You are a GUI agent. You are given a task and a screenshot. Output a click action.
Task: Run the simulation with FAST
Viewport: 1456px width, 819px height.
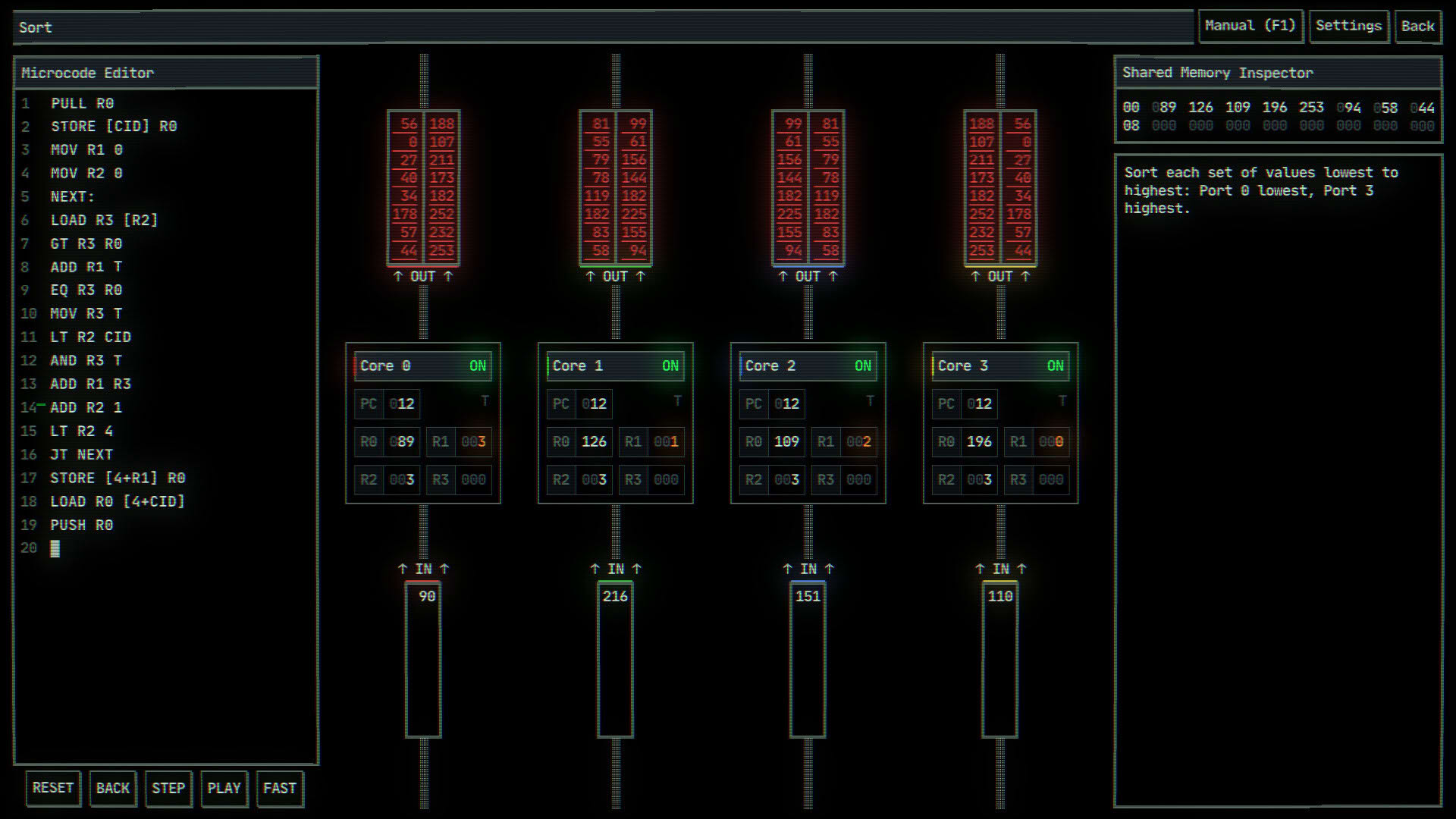point(280,788)
